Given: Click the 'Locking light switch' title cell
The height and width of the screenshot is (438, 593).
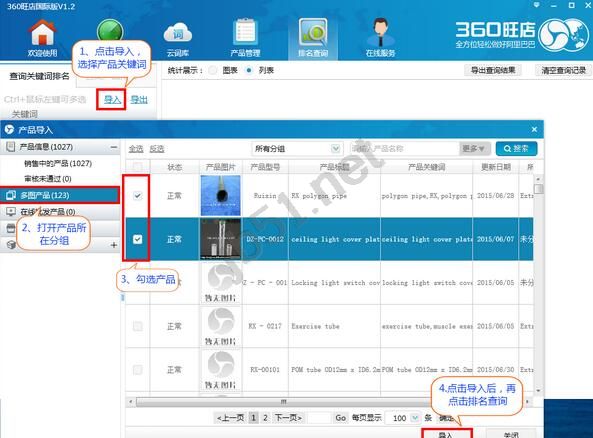Looking at the screenshot, I should tap(334, 283).
